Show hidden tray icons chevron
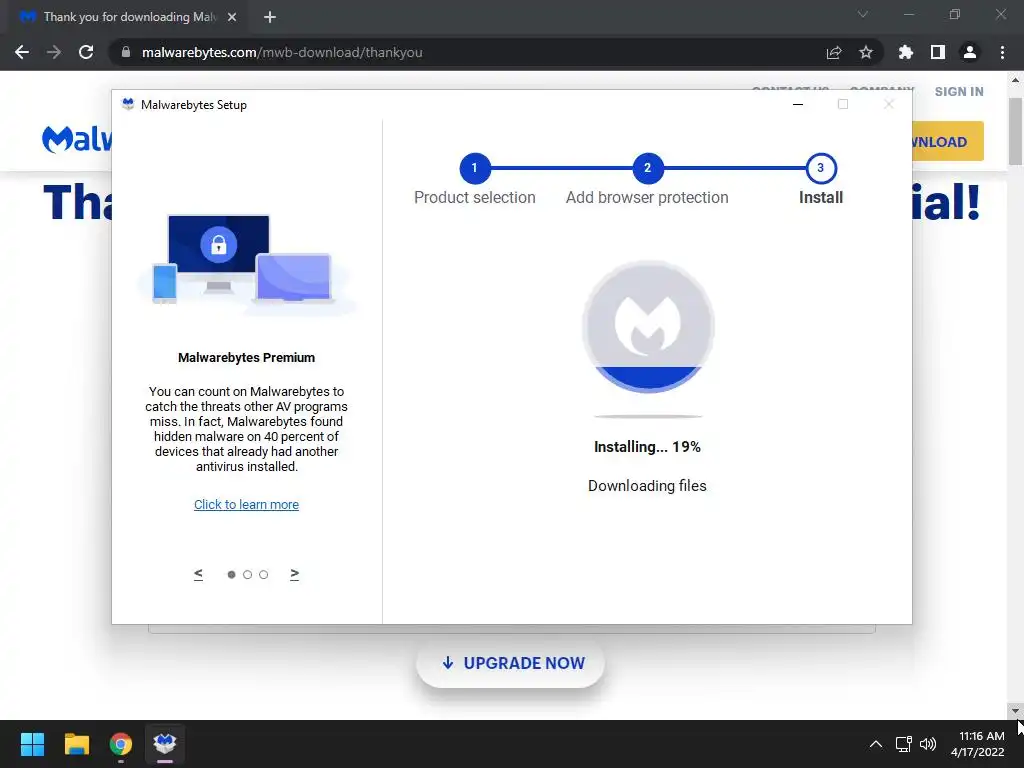Screen dimensions: 1024x768 [x=876, y=744]
